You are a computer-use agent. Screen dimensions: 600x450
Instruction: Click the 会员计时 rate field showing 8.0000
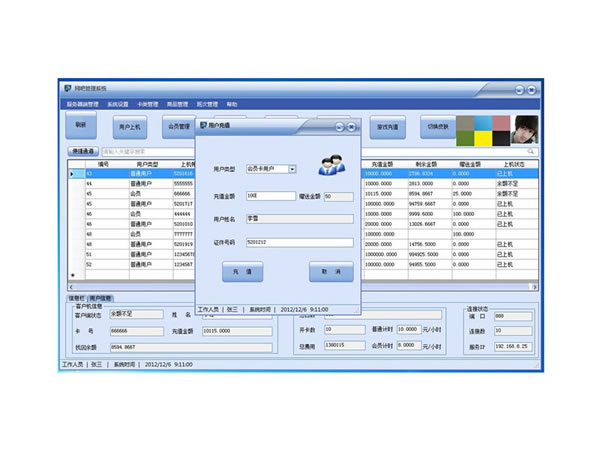tap(409, 346)
